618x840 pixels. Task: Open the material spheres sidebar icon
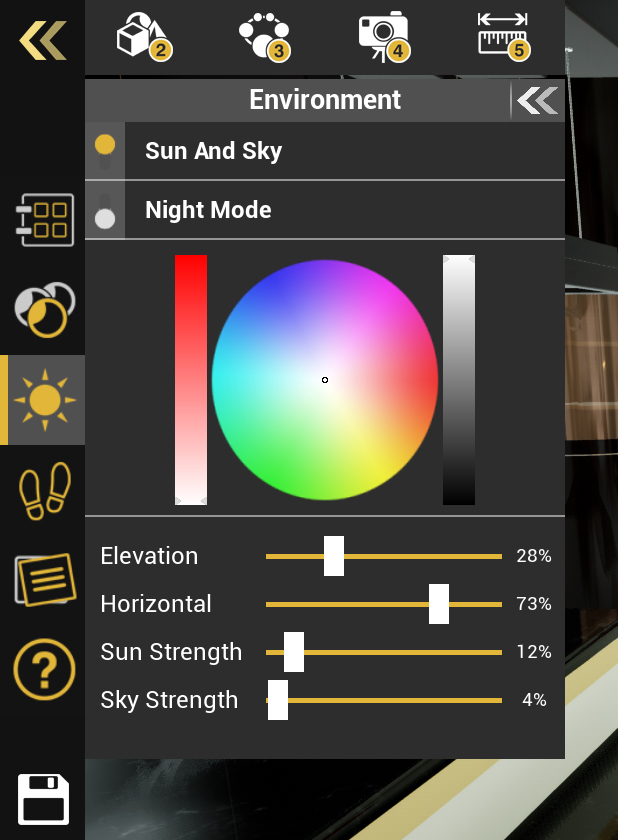click(x=44, y=310)
